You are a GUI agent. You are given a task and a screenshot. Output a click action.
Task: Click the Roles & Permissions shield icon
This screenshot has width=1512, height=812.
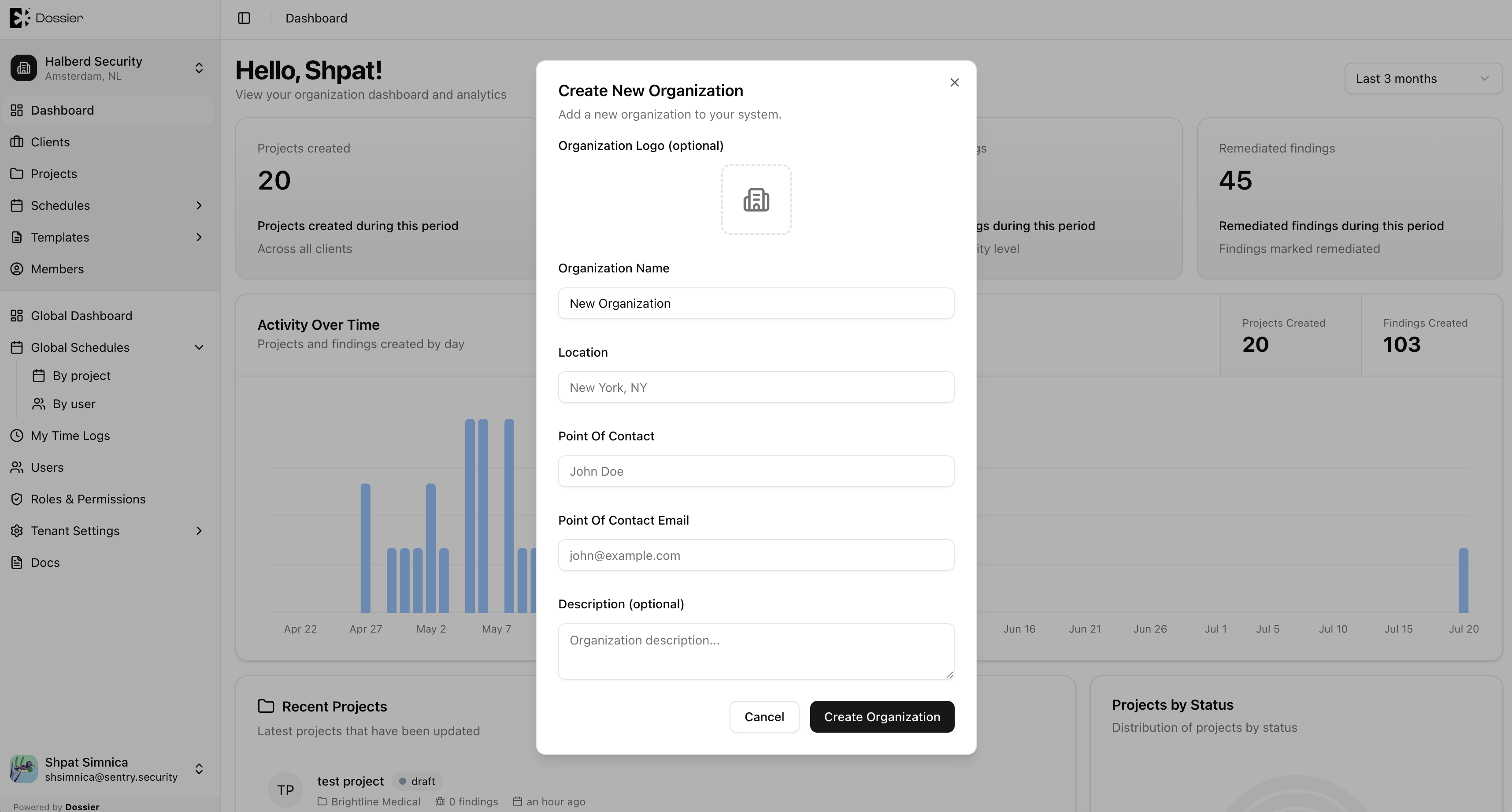tap(17, 499)
